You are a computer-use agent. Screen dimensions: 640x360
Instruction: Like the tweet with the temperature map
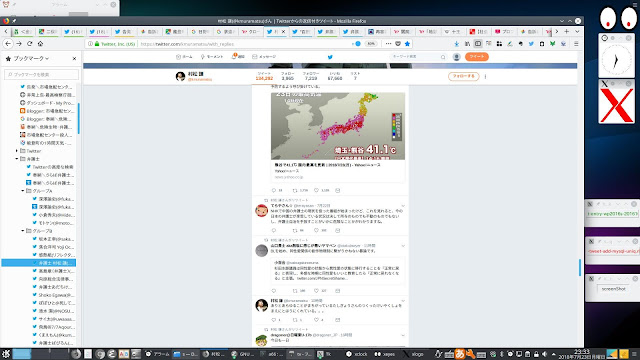click(x=316, y=190)
